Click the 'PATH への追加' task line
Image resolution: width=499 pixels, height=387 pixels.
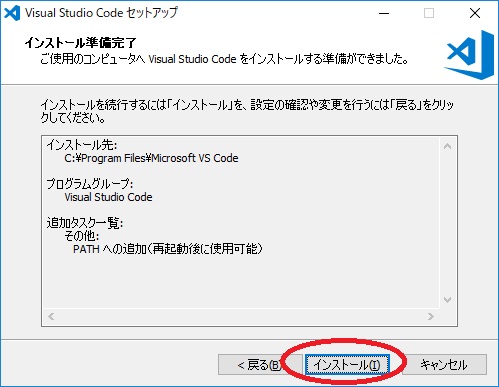tap(168, 249)
